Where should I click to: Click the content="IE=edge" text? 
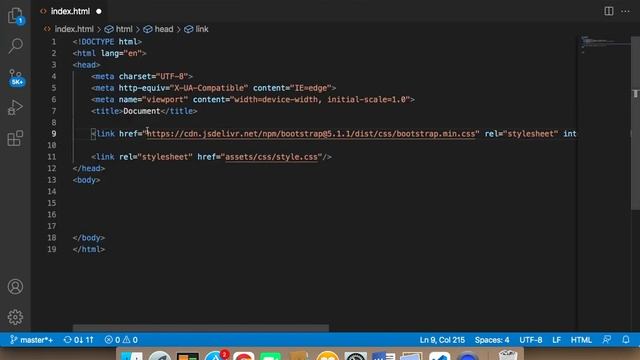pos(292,88)
